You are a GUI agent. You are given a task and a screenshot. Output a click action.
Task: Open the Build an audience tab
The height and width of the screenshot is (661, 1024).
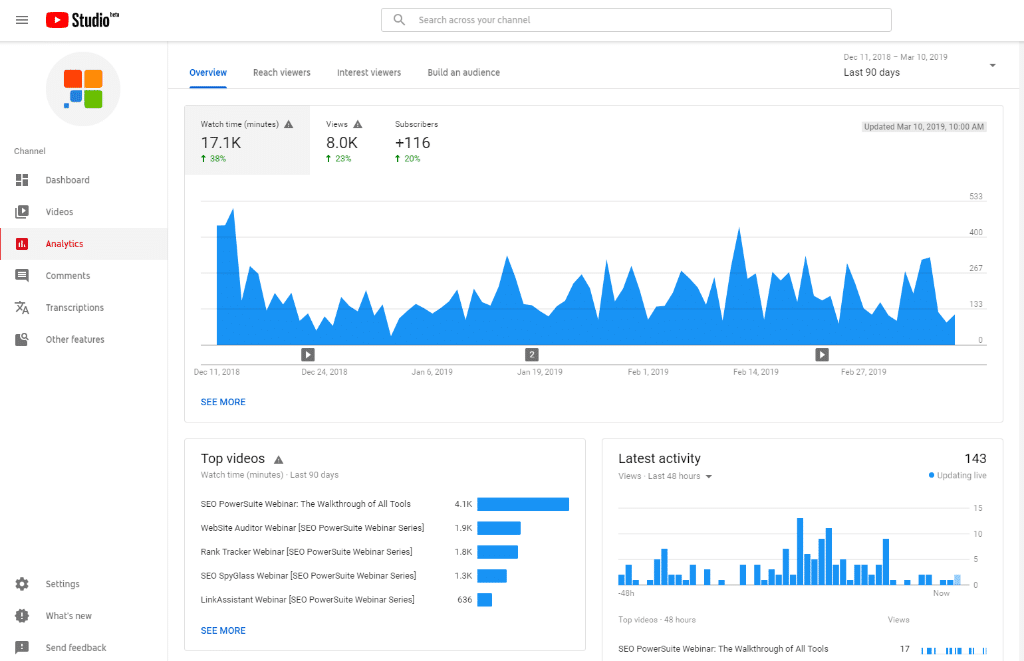[x=463, y=72]
